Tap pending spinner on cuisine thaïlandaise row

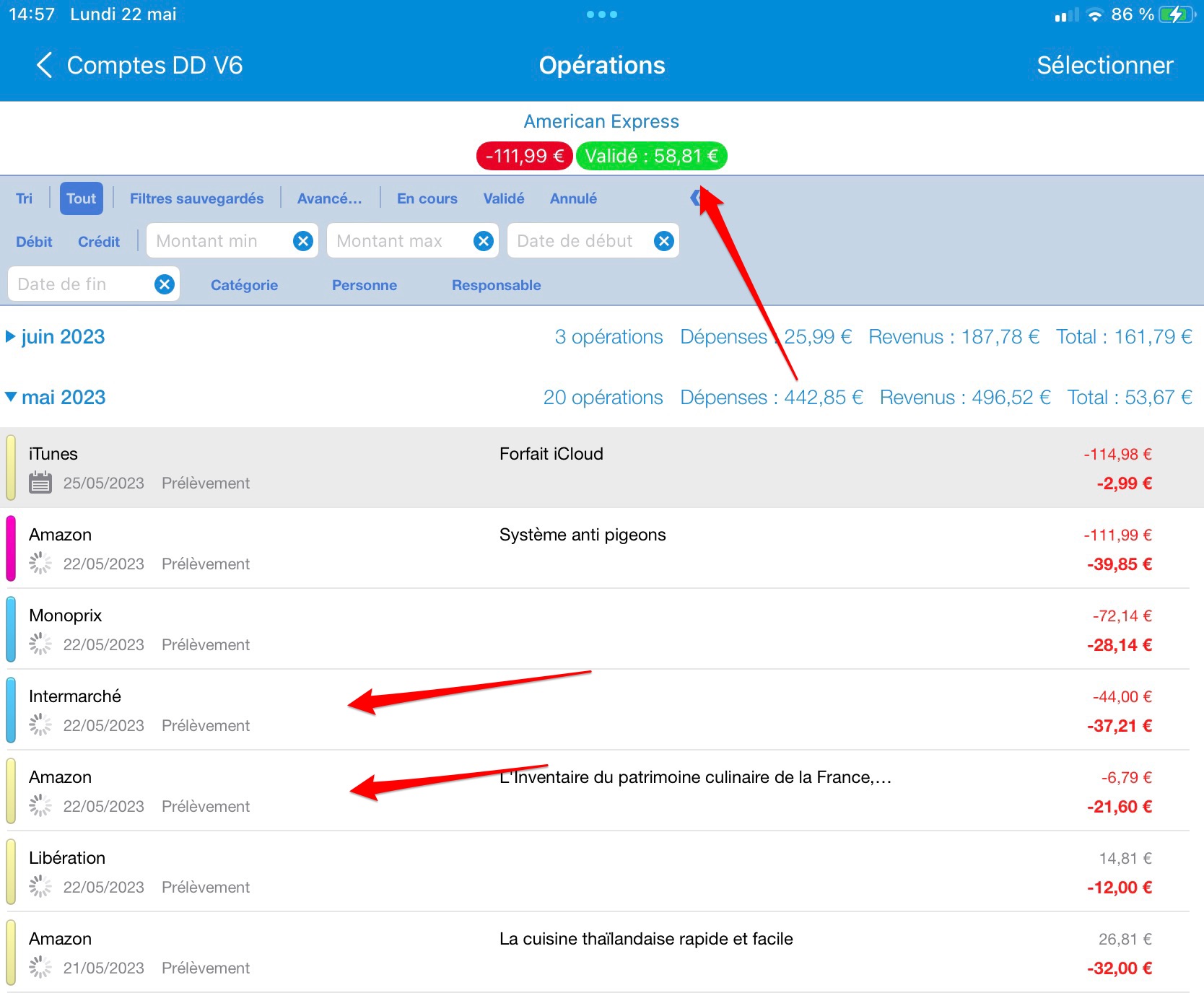pos(40,968)
